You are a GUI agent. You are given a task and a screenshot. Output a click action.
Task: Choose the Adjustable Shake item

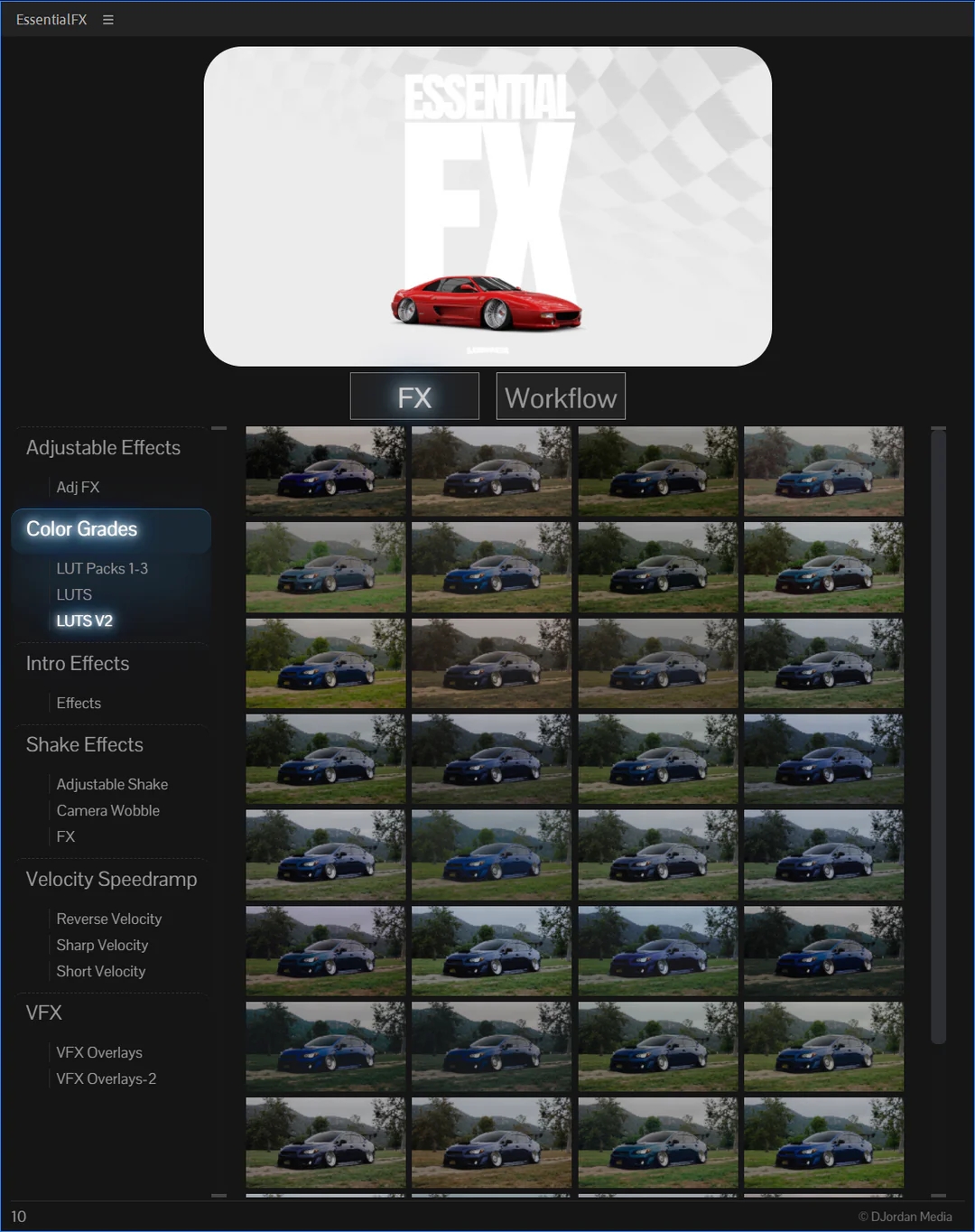(x=112, y=784)
